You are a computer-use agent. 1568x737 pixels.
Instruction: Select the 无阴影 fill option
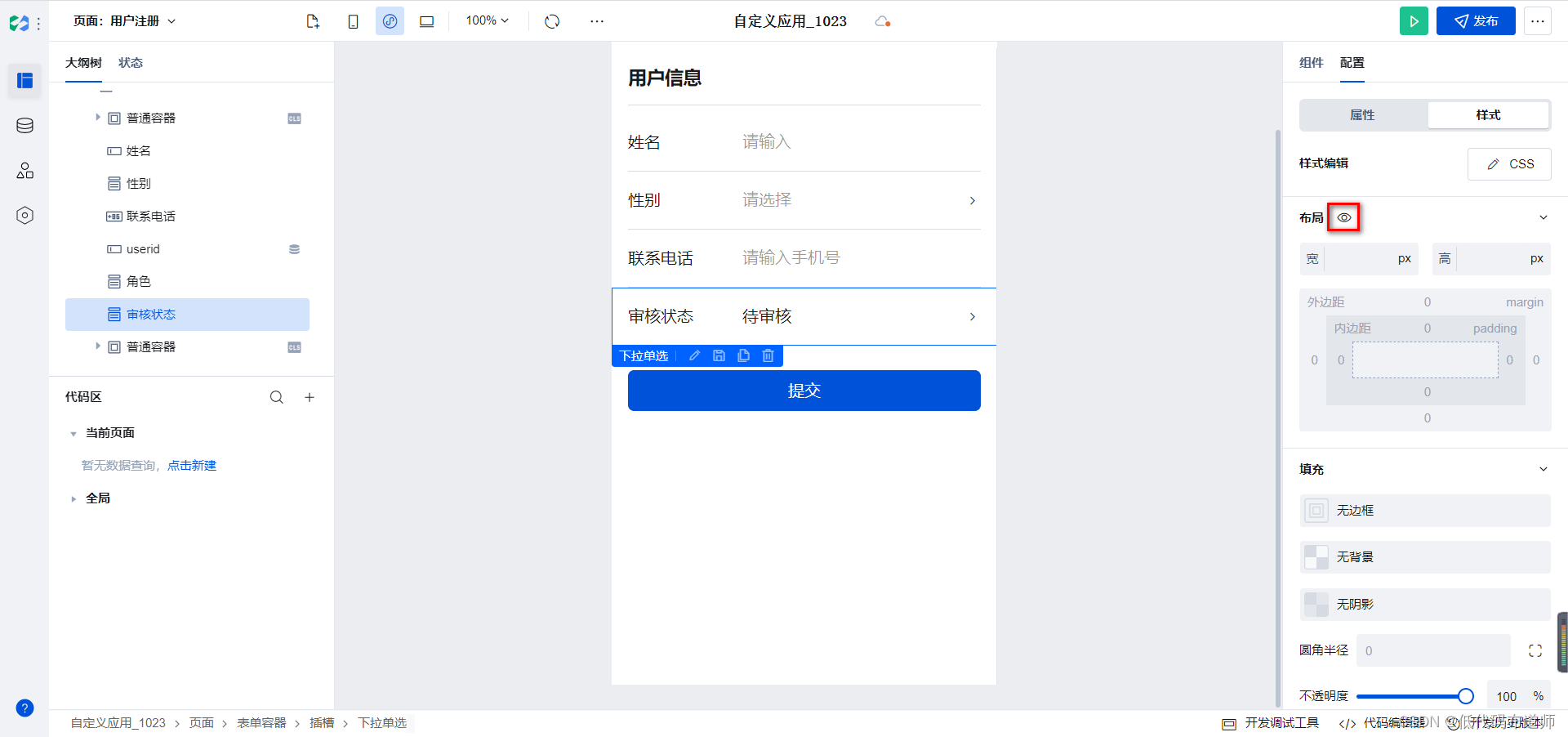point(1424,604)
